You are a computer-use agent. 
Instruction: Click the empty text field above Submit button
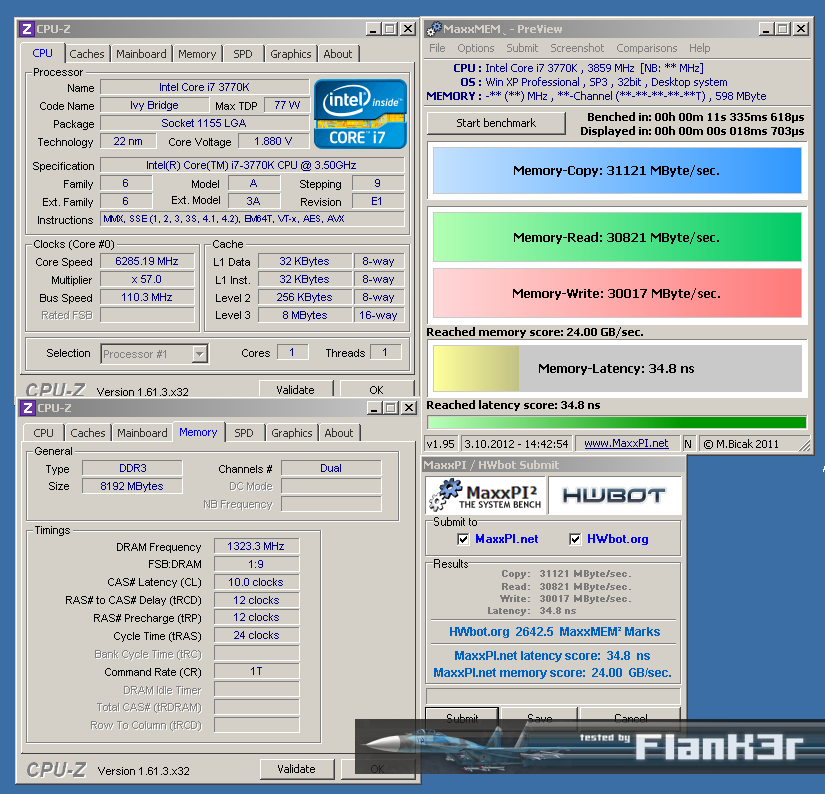pyautogui.click(x=553, y=696)
